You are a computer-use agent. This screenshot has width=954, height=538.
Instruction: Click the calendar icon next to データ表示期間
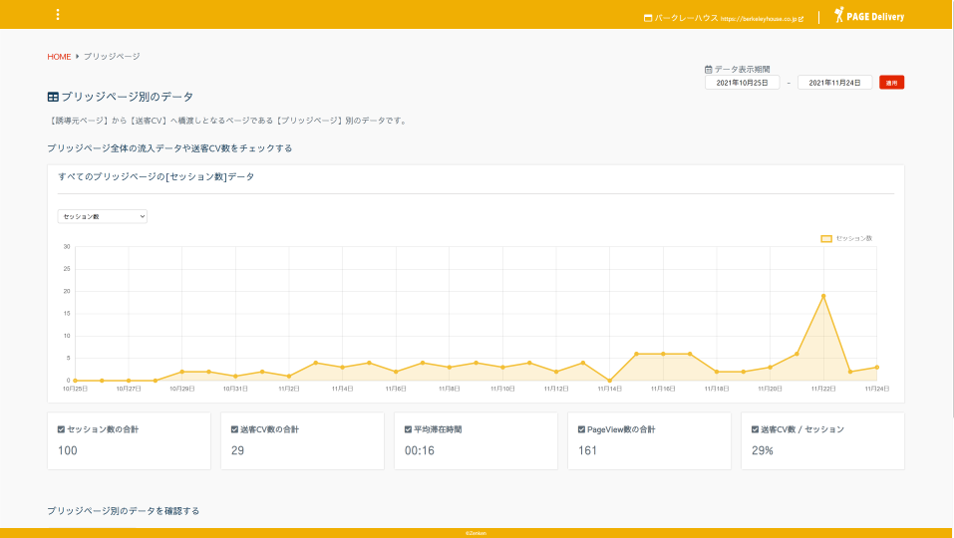click(709, 69)
